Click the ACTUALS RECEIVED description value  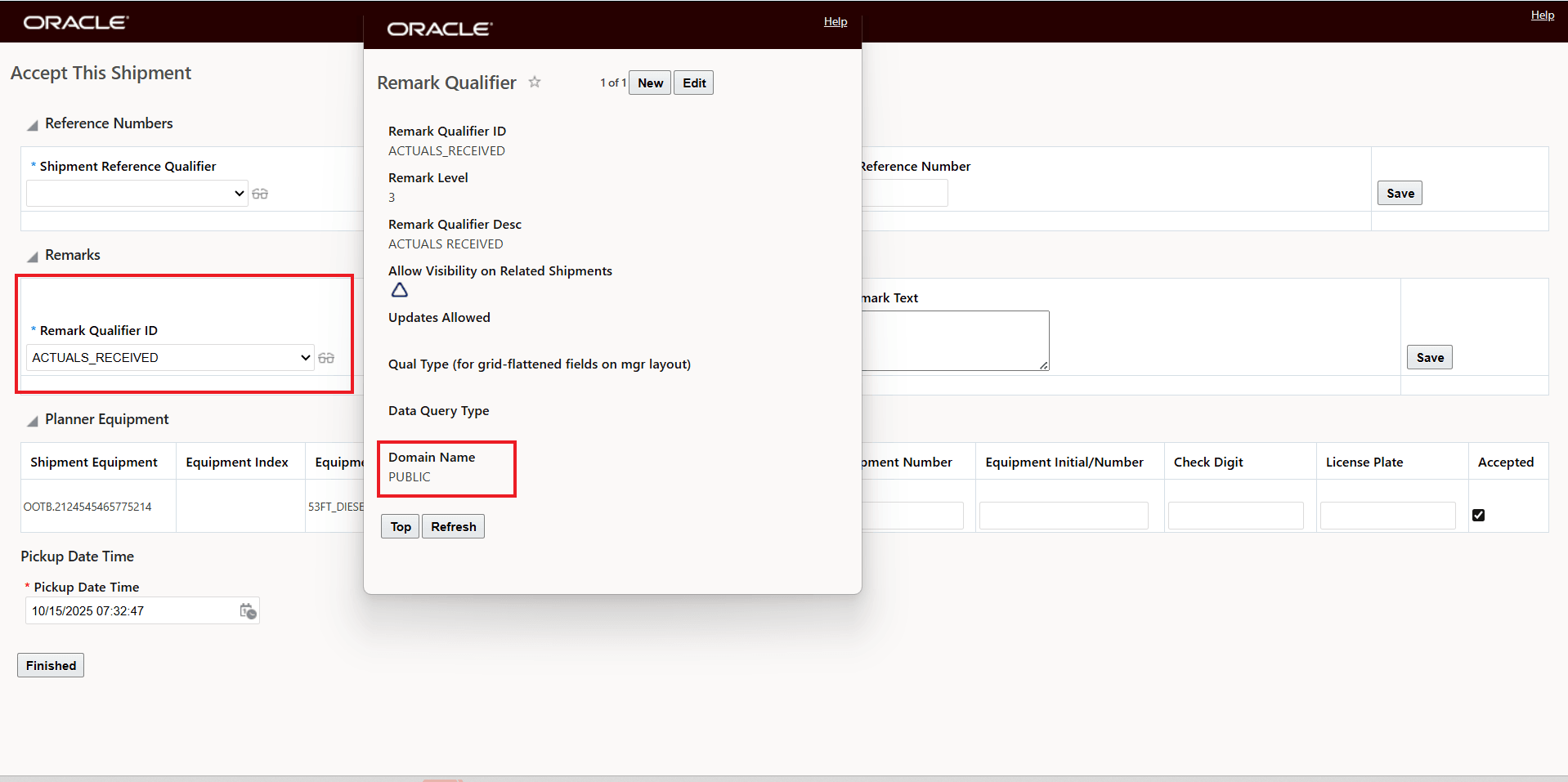(x=446, y=244)
